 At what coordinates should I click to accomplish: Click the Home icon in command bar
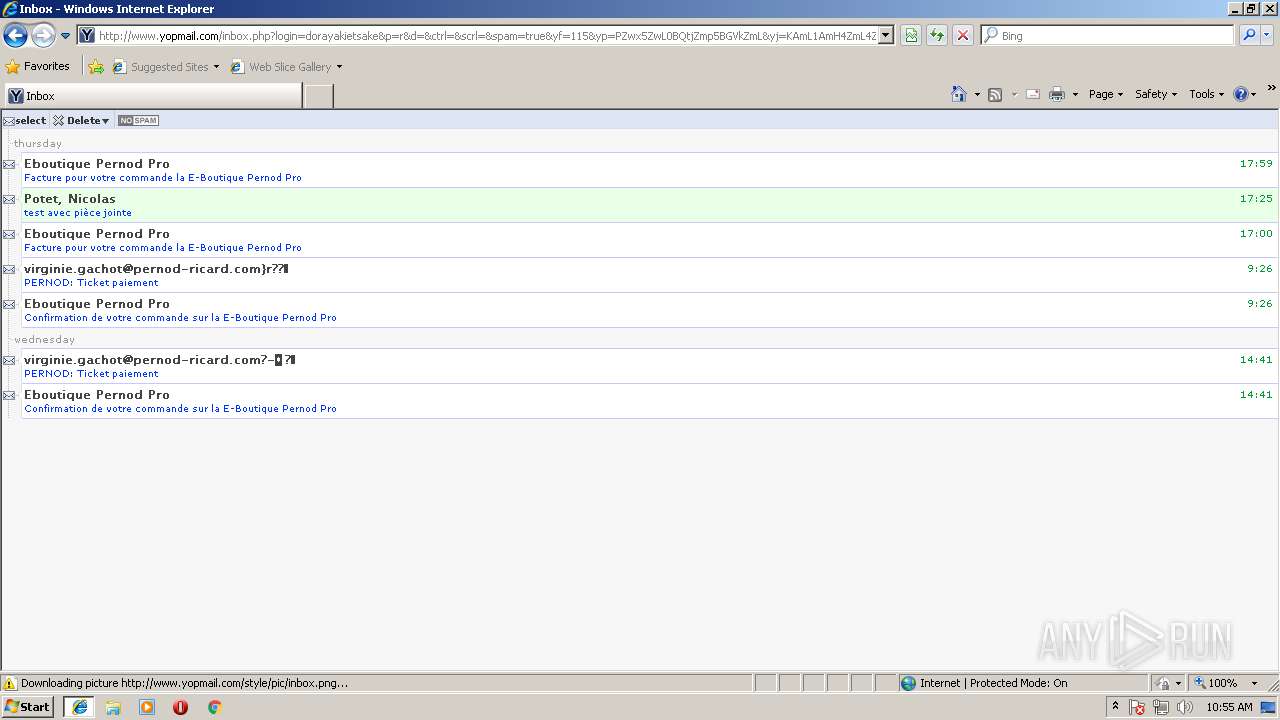pos(959,94)
